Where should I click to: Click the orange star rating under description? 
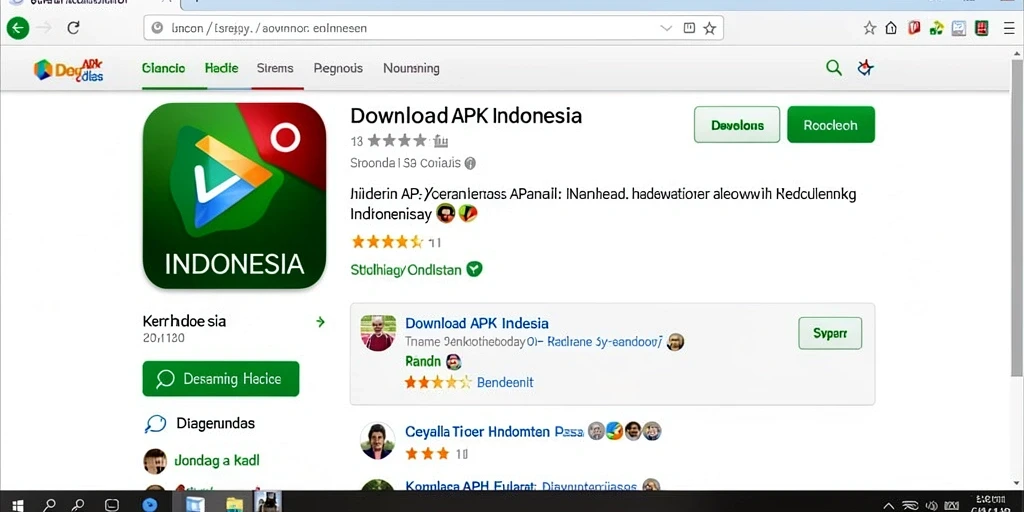(x=388, y=242)
